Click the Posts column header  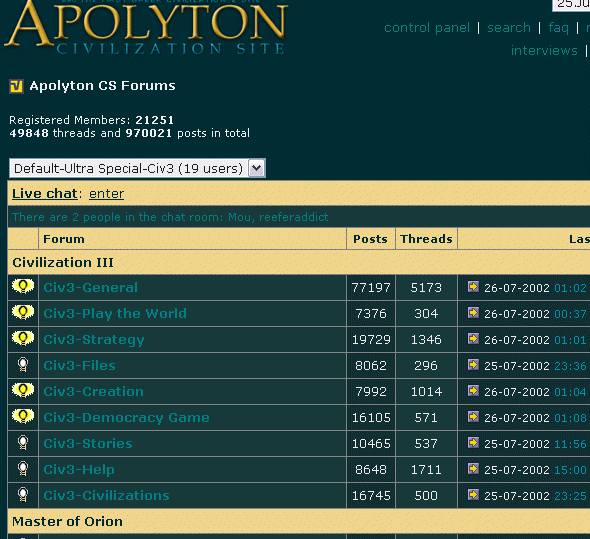click(370, 239)
